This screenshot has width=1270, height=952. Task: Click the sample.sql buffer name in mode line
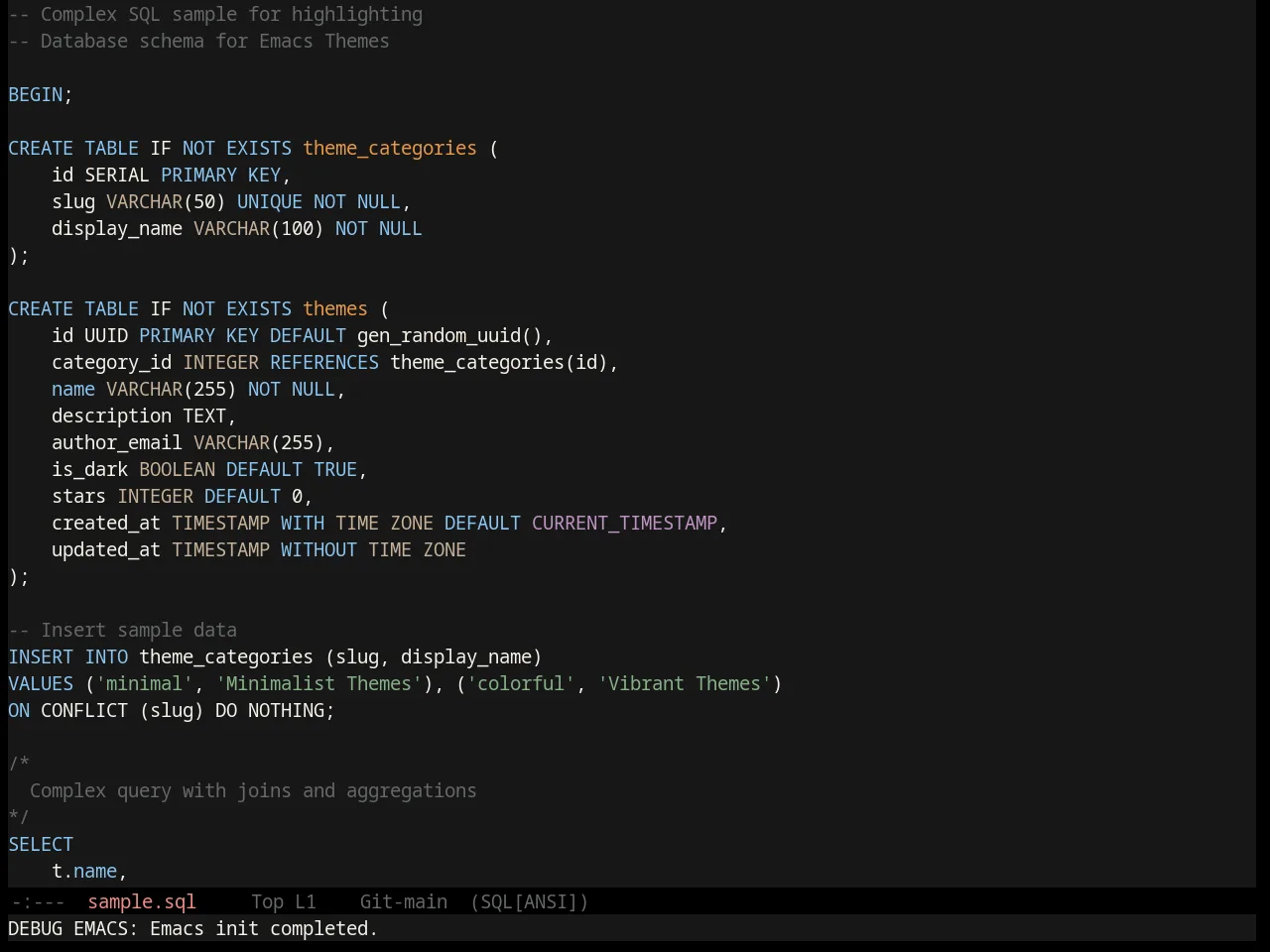click(x=142, y=901)
